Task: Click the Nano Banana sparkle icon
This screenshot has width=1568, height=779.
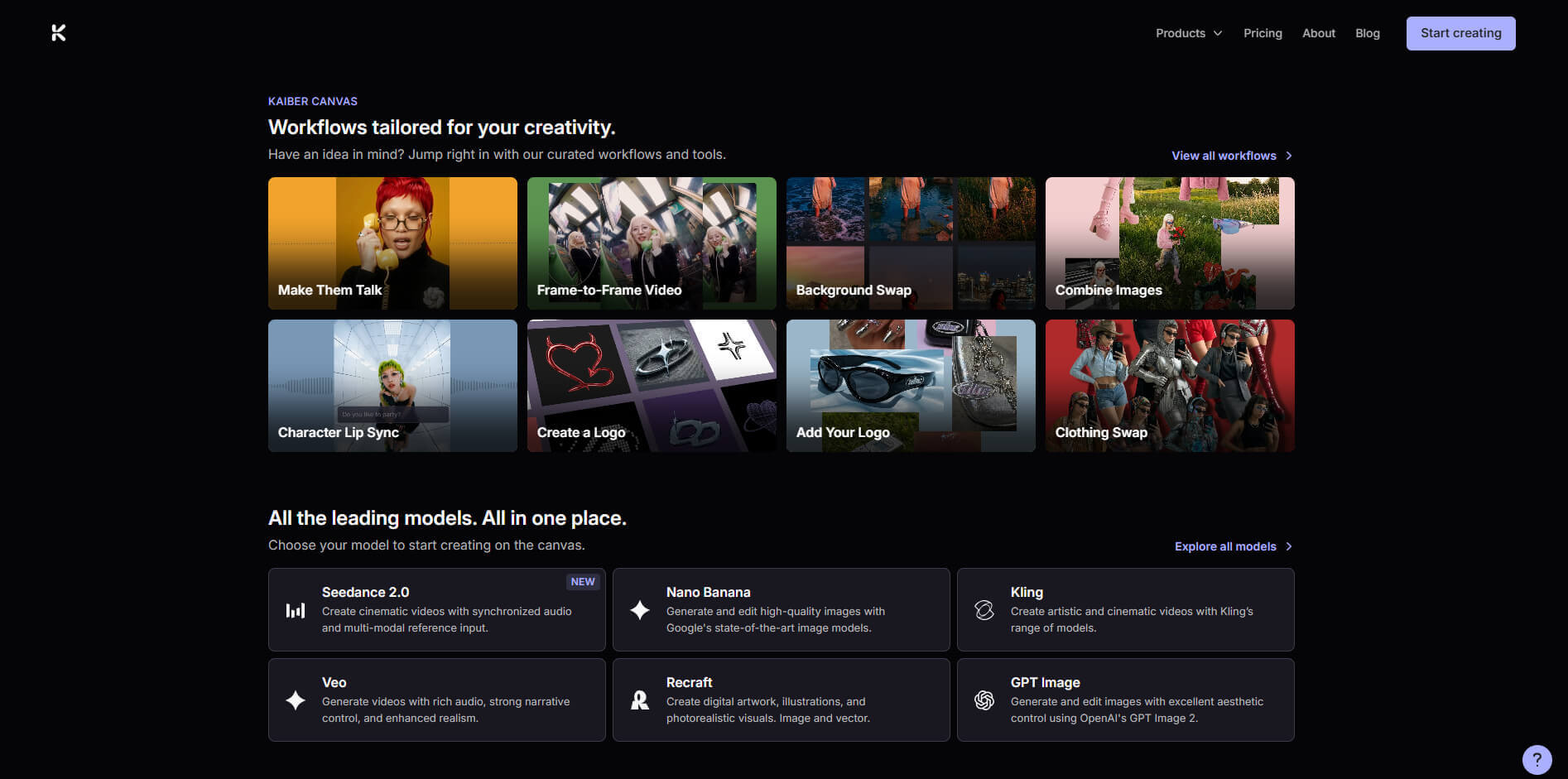Action: [640, 610]
